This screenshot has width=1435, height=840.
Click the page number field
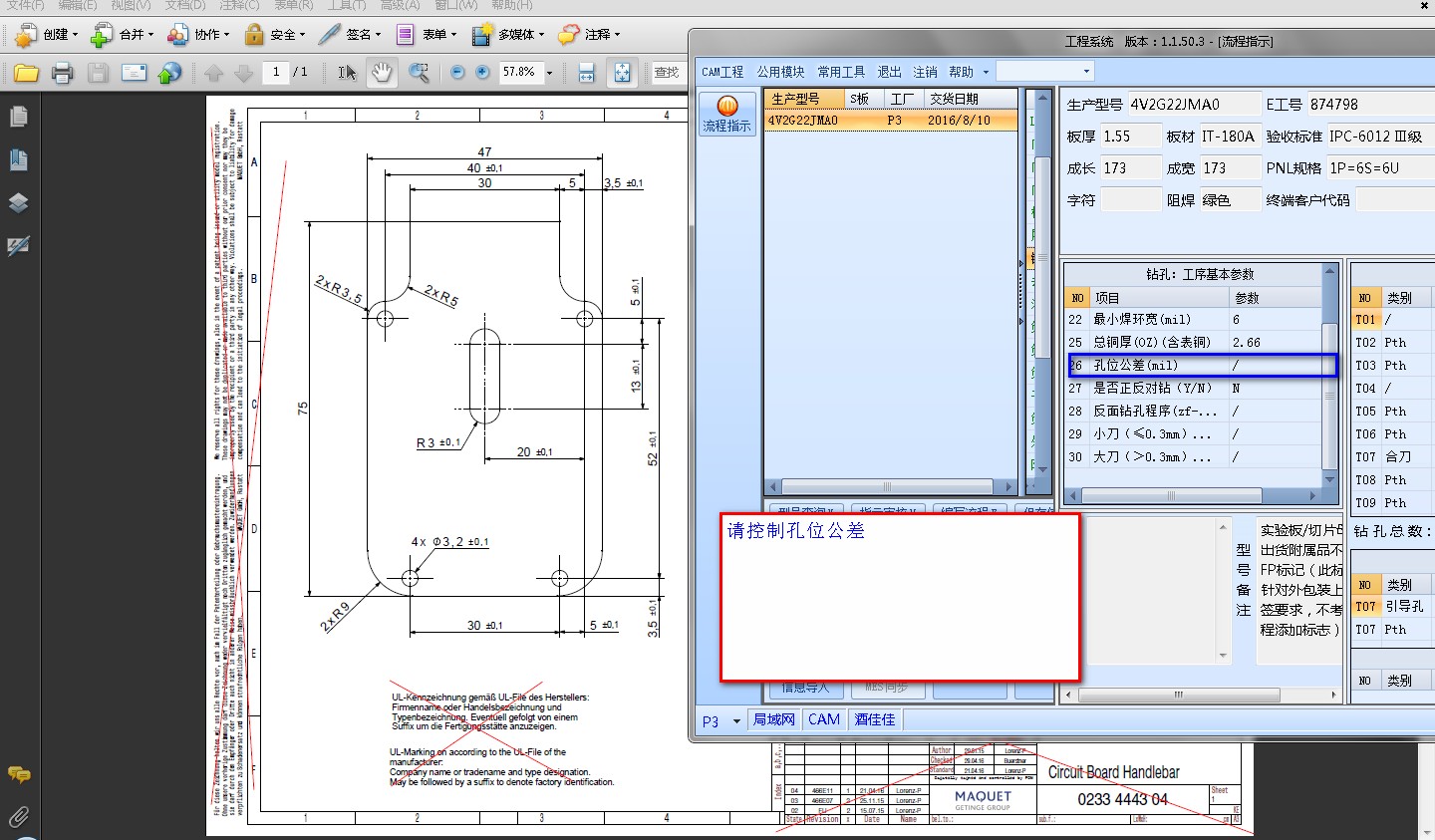click(x=276, y=72)
